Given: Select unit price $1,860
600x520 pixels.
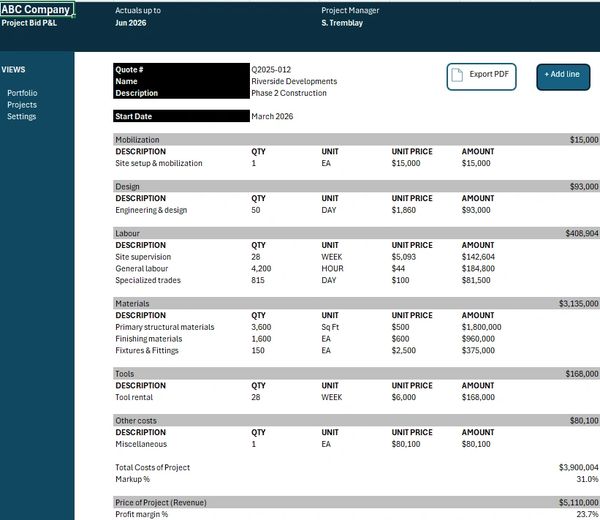Looking at the screenshot, I should click(x=403, y=210).
